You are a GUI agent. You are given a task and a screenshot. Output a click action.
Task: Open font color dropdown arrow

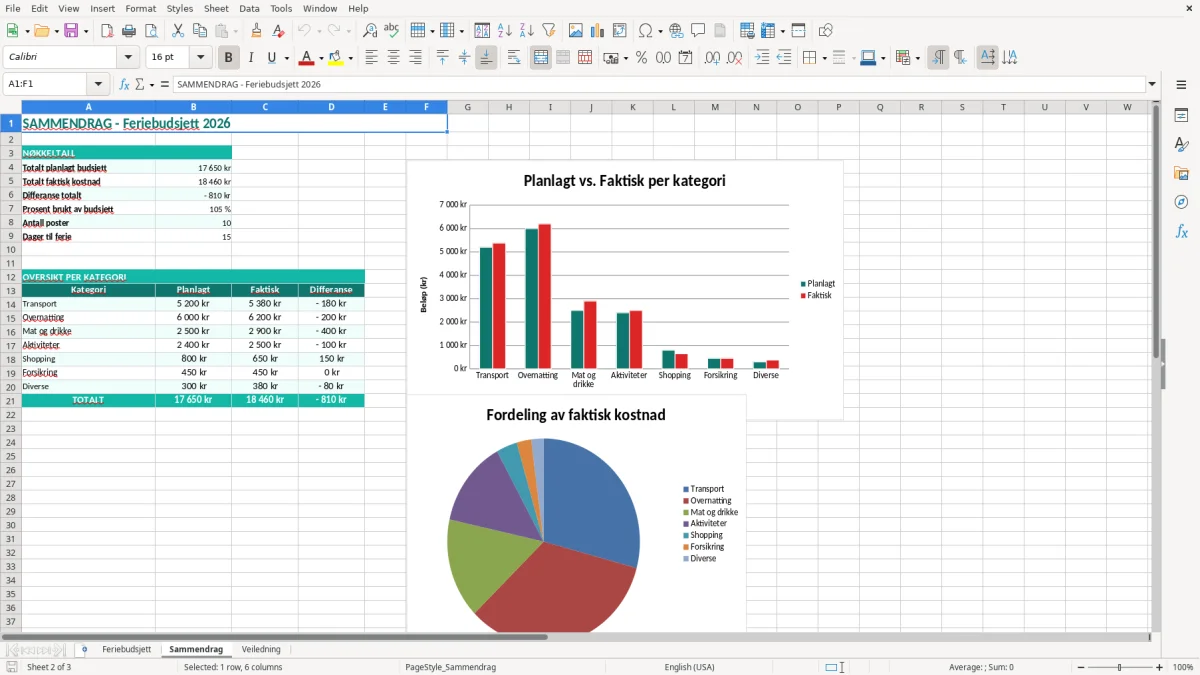pos(321,58)
